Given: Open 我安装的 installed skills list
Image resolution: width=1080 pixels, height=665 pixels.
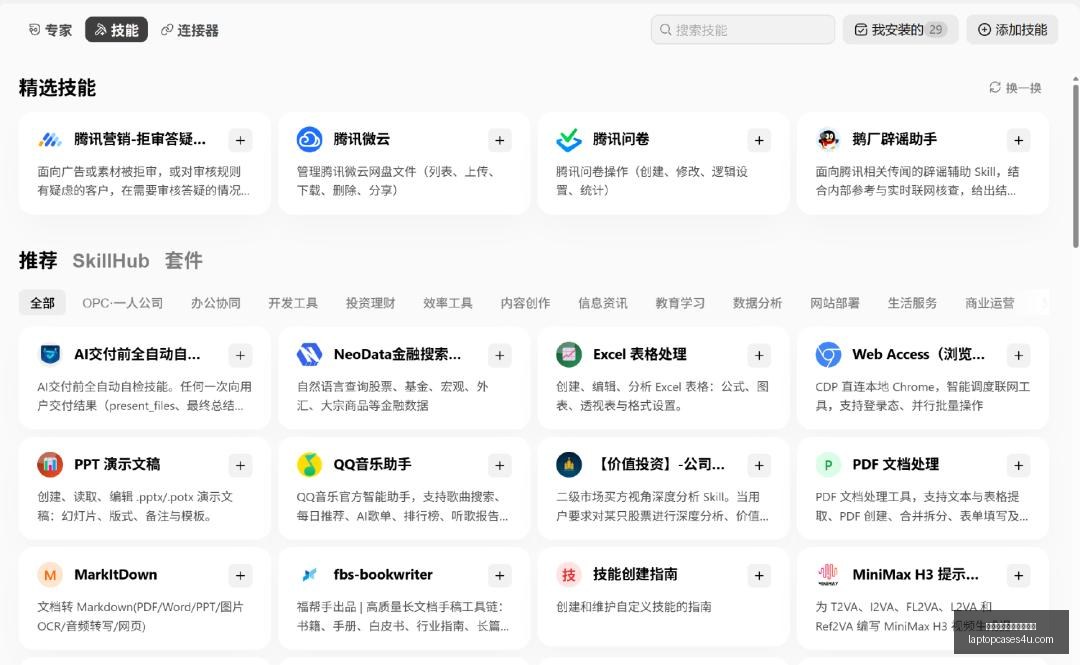Looking at the screenshot, I should coord(900,30).
